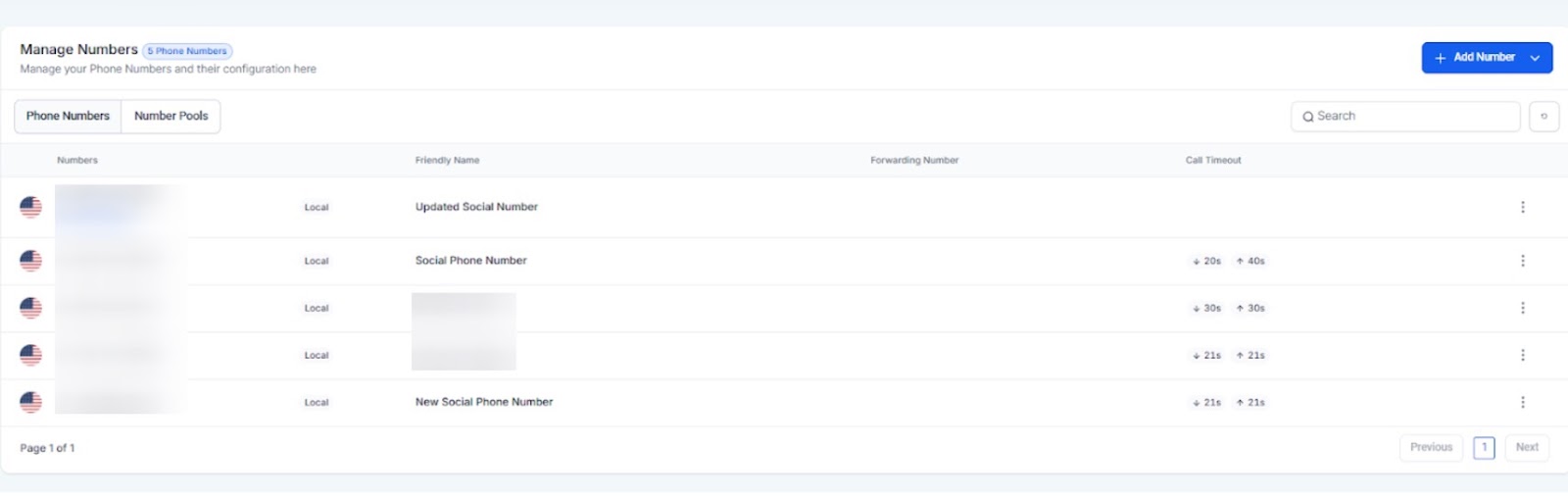Open three-dot menu for New Social Phone Number
This screenshot has height=499, width=1568.
pyautogui.click(x=1522, y=402)
